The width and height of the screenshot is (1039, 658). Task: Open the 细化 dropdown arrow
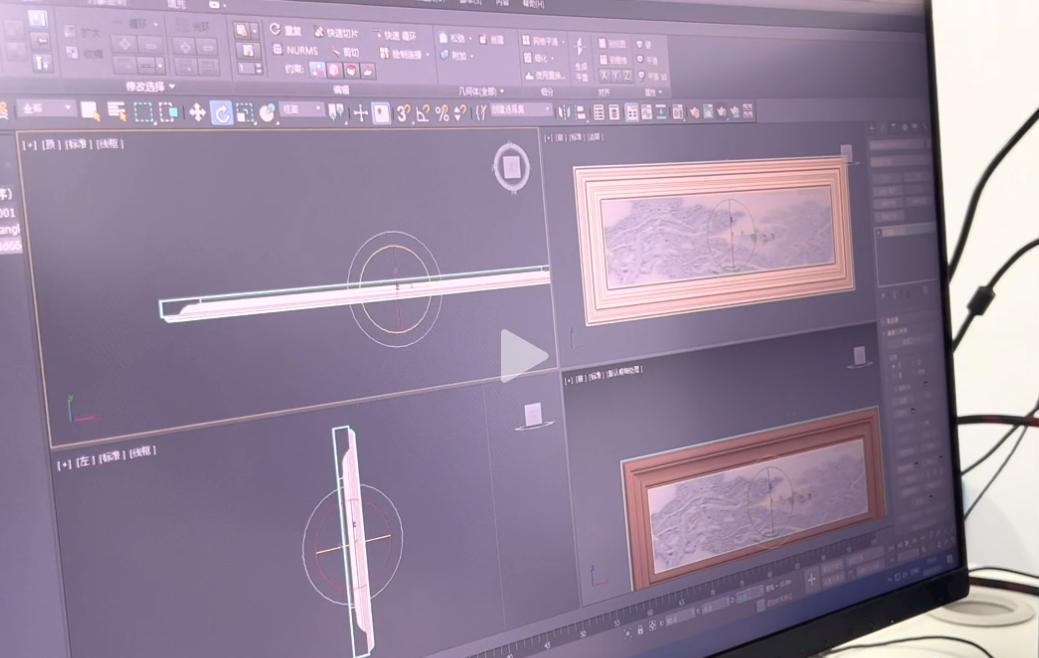coord(553,58)
